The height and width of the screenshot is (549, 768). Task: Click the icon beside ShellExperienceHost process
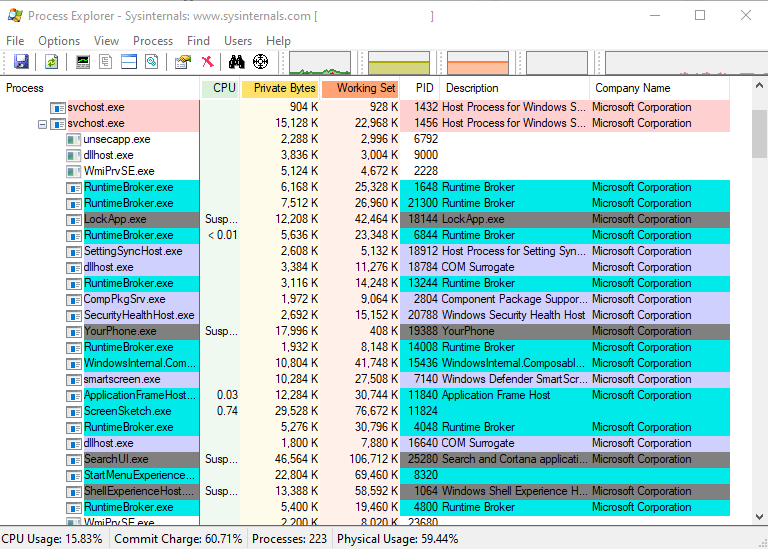pyautogui.click(x=74, y=491)
